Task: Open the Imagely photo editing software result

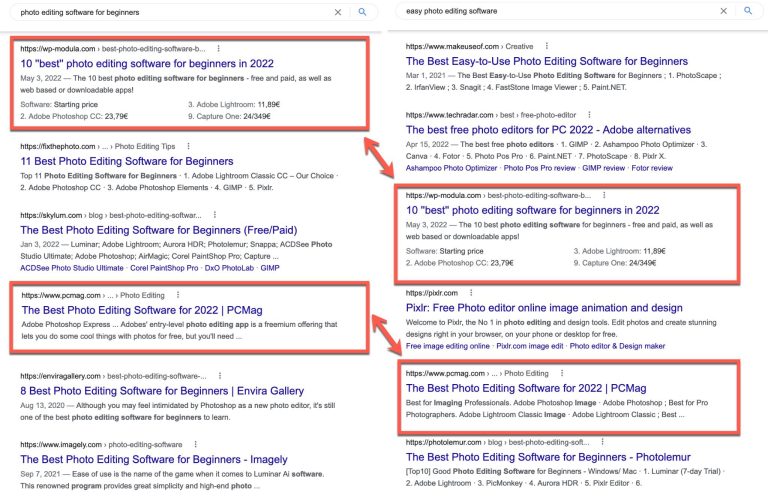Action: [154, 459]
